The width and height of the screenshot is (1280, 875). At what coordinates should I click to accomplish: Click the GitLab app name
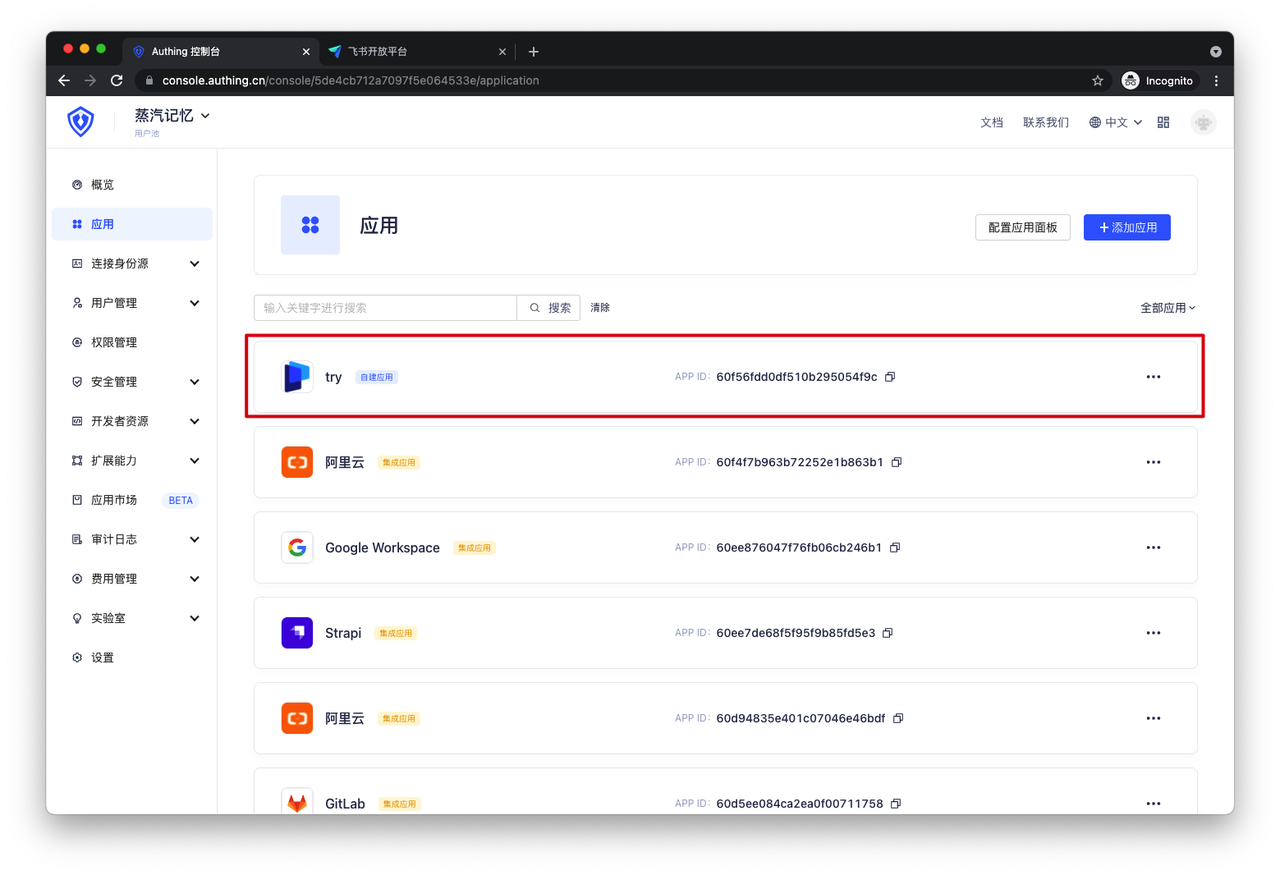click(x=345, y=804)
